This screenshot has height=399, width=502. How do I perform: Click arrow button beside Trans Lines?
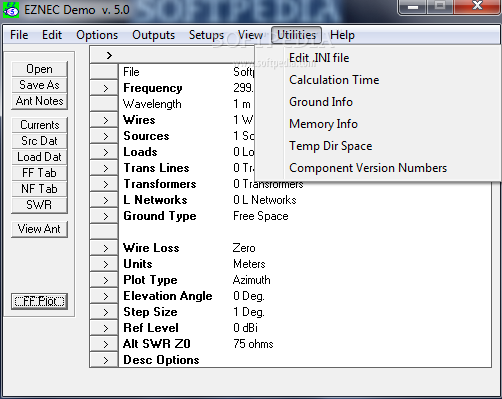point(104,168)
